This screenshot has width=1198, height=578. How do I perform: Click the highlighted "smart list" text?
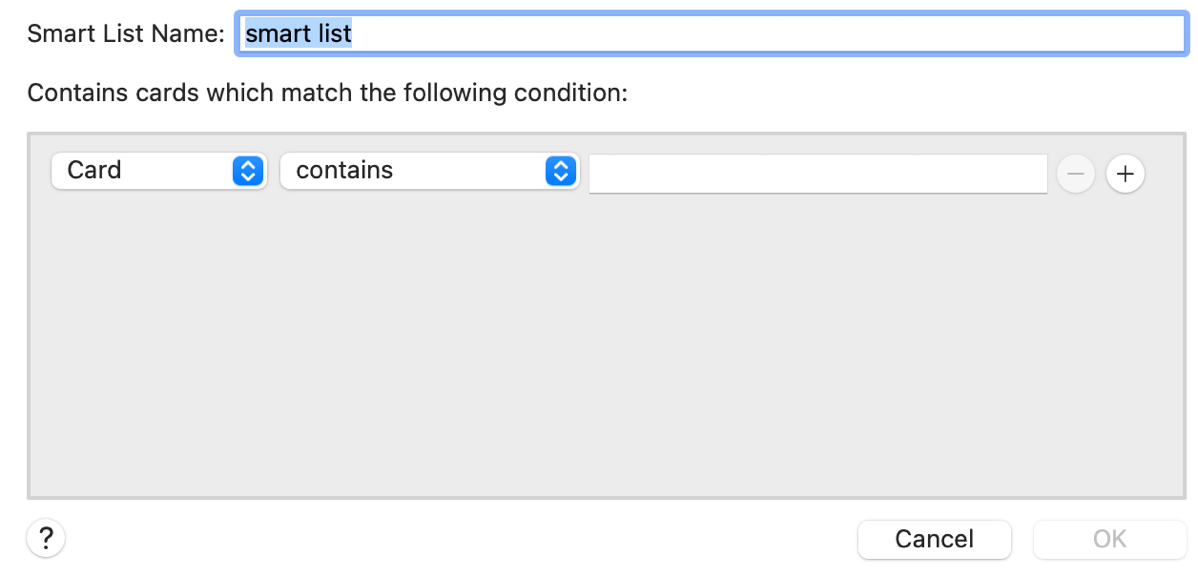point(299,34)
